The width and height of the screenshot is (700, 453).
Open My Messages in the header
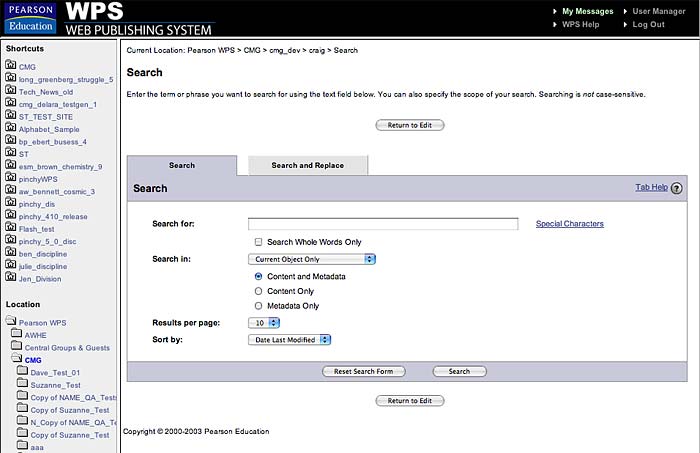588,12
